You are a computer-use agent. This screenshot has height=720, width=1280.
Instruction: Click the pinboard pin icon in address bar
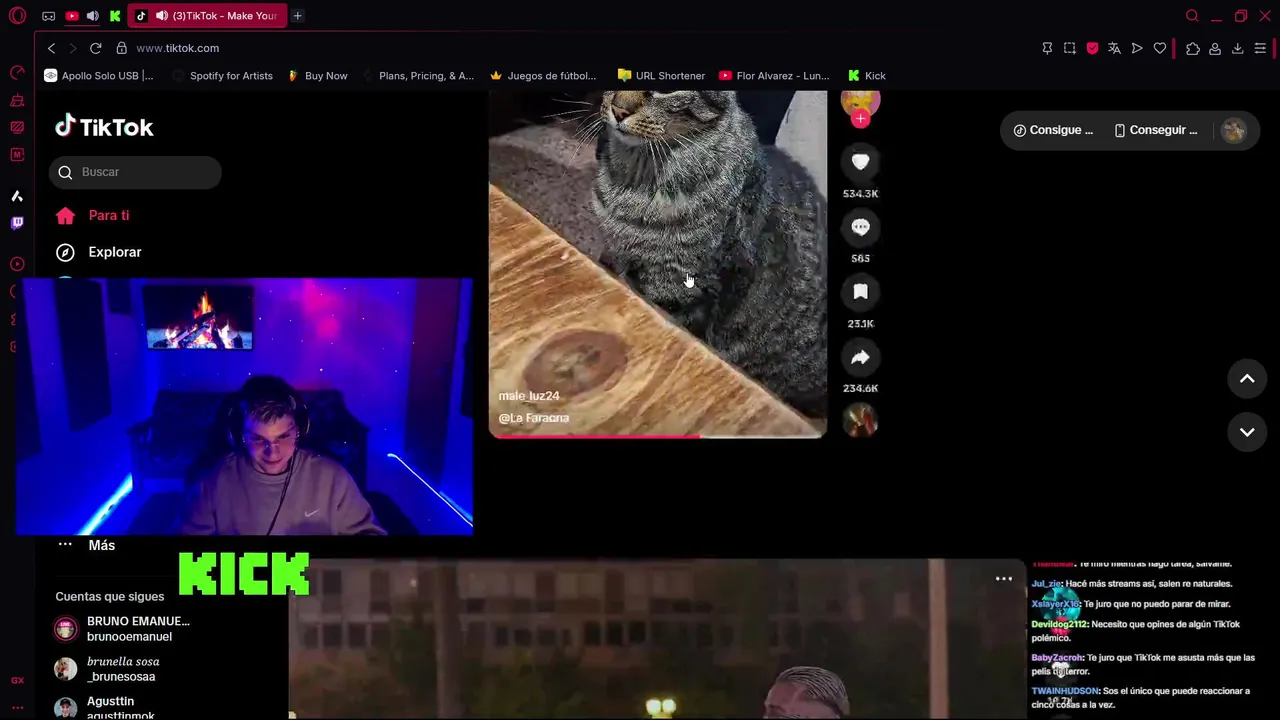tap(1047, 48)
